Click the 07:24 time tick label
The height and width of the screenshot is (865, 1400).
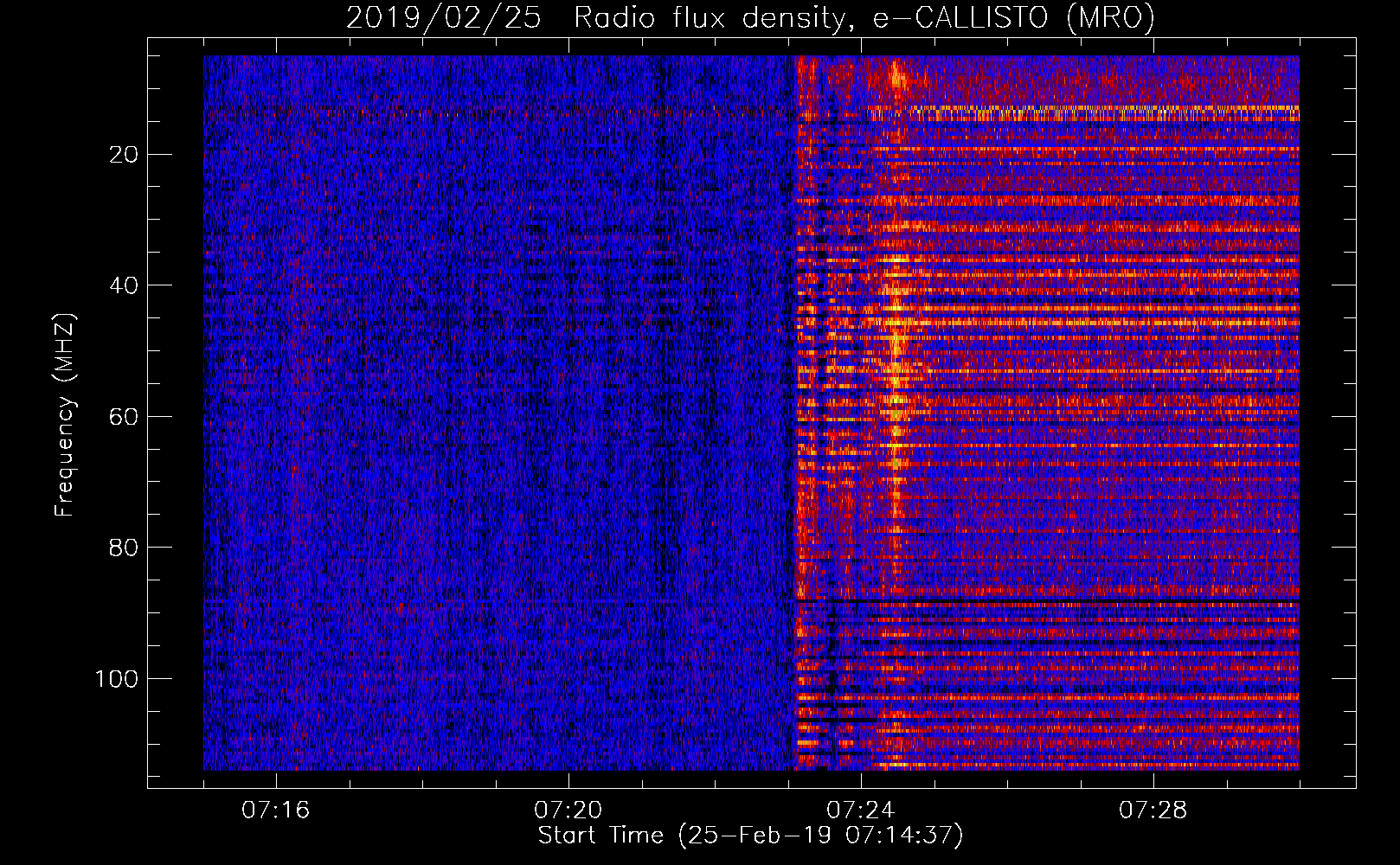(x=860, y=811)
